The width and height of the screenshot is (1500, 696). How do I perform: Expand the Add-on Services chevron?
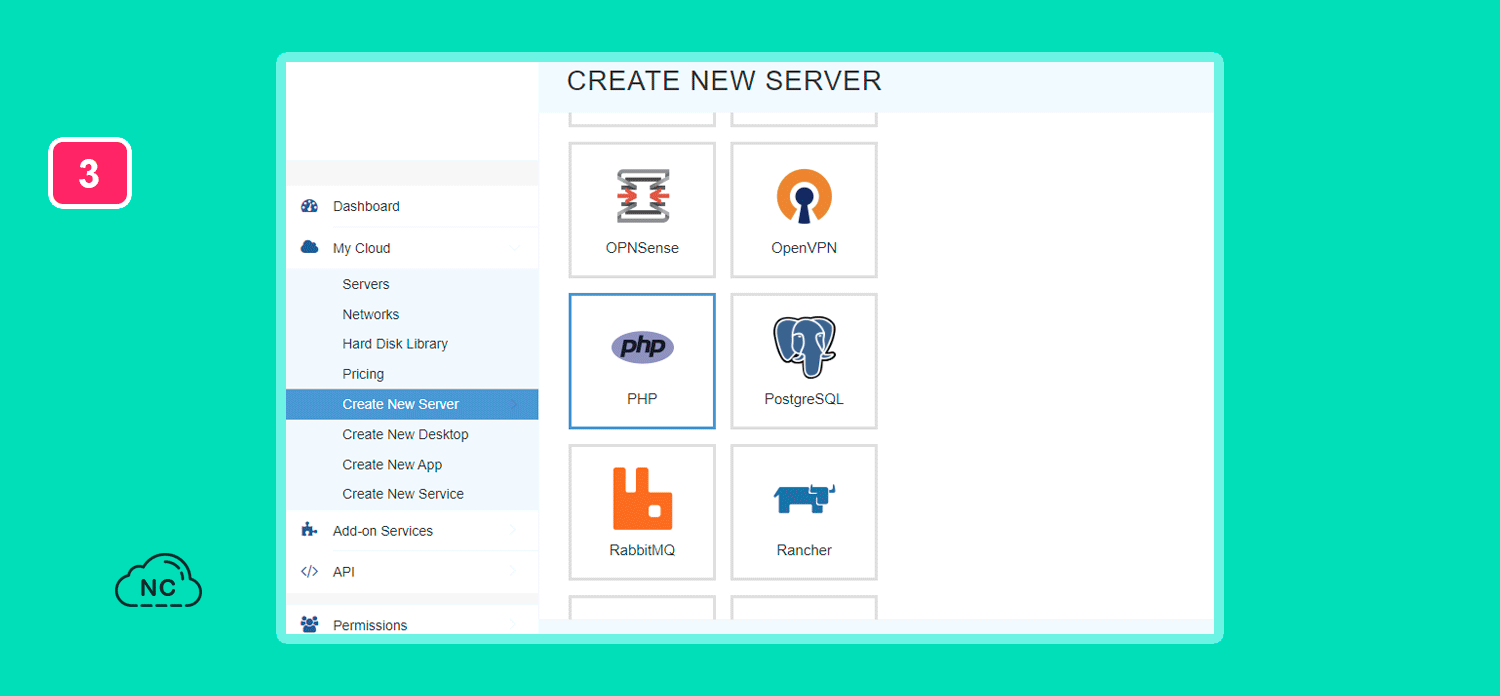(x=513, y=531)
